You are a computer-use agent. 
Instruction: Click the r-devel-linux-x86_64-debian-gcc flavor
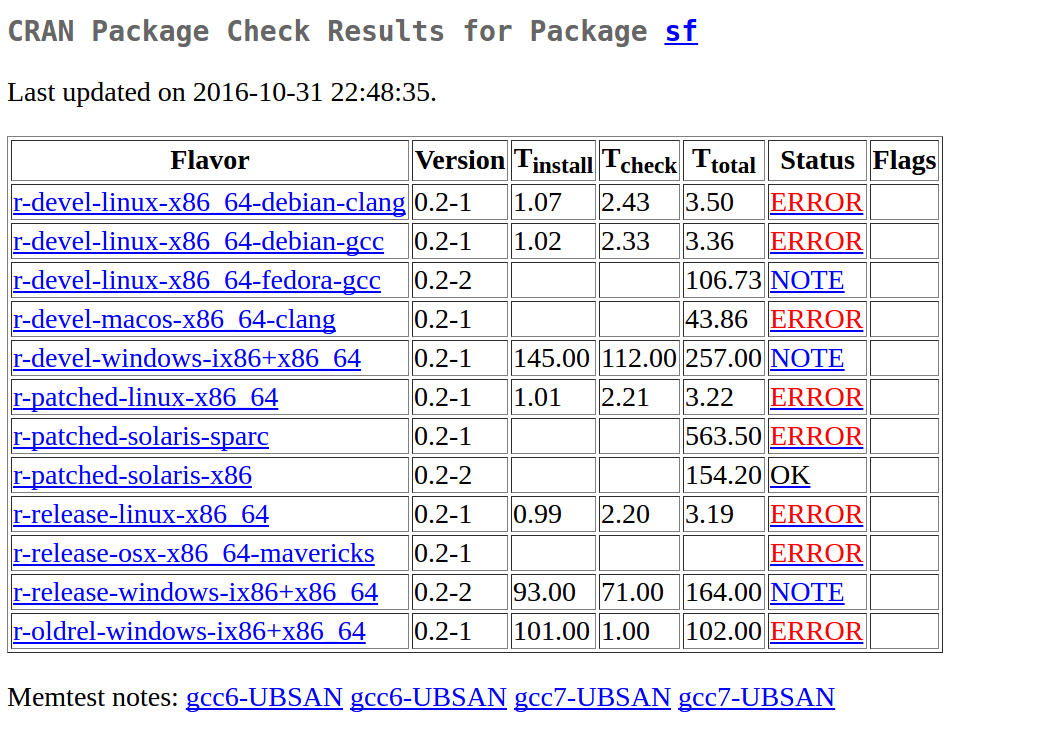[x=198, y=242]
